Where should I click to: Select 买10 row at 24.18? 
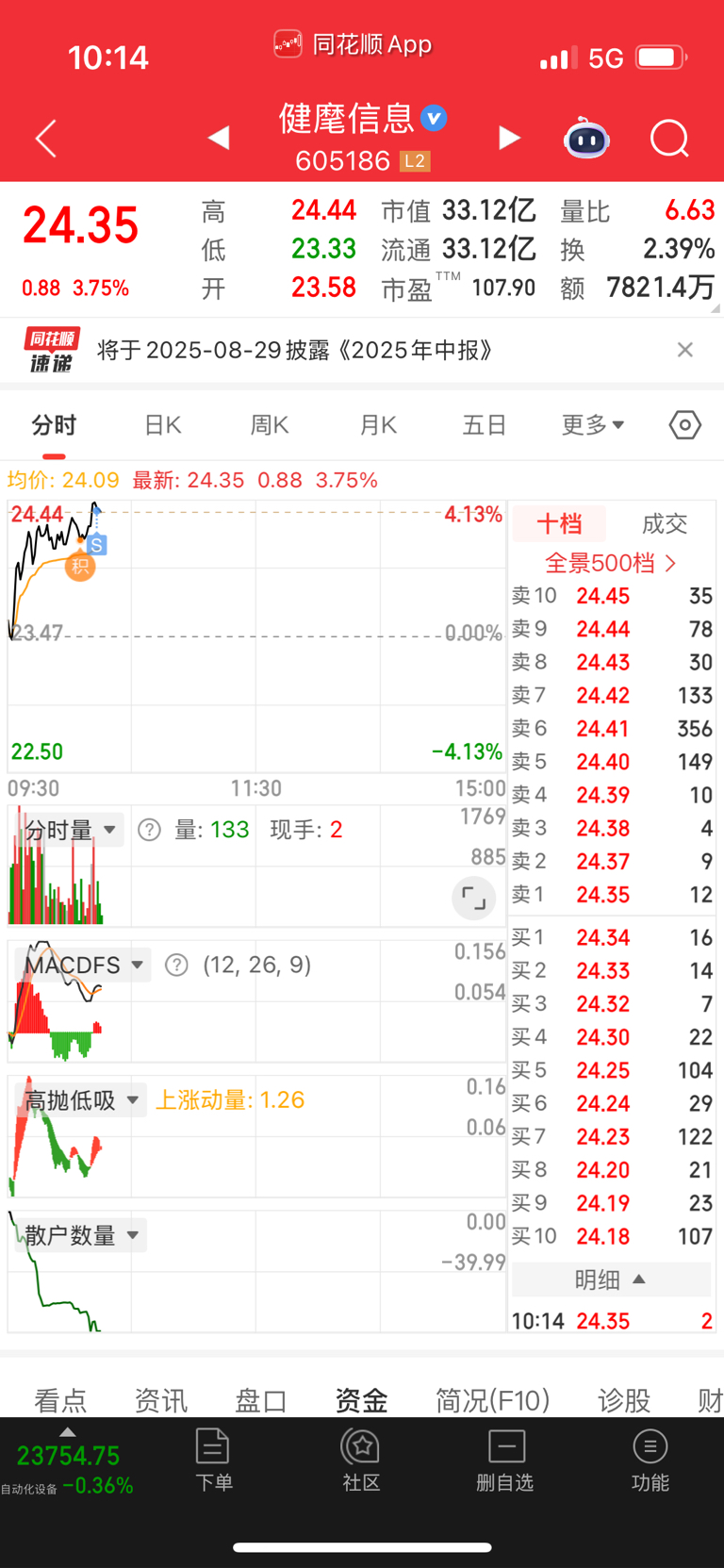(611, 1236)
